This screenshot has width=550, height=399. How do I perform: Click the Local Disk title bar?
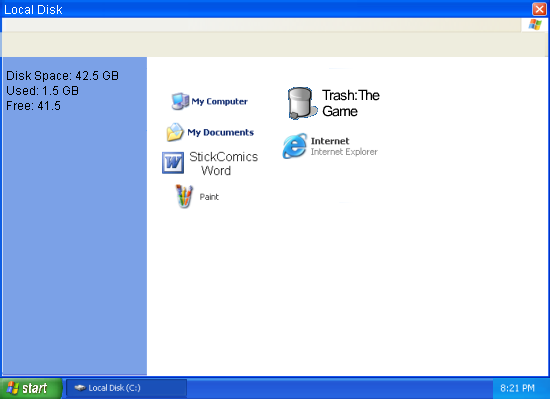coord(267,9)
